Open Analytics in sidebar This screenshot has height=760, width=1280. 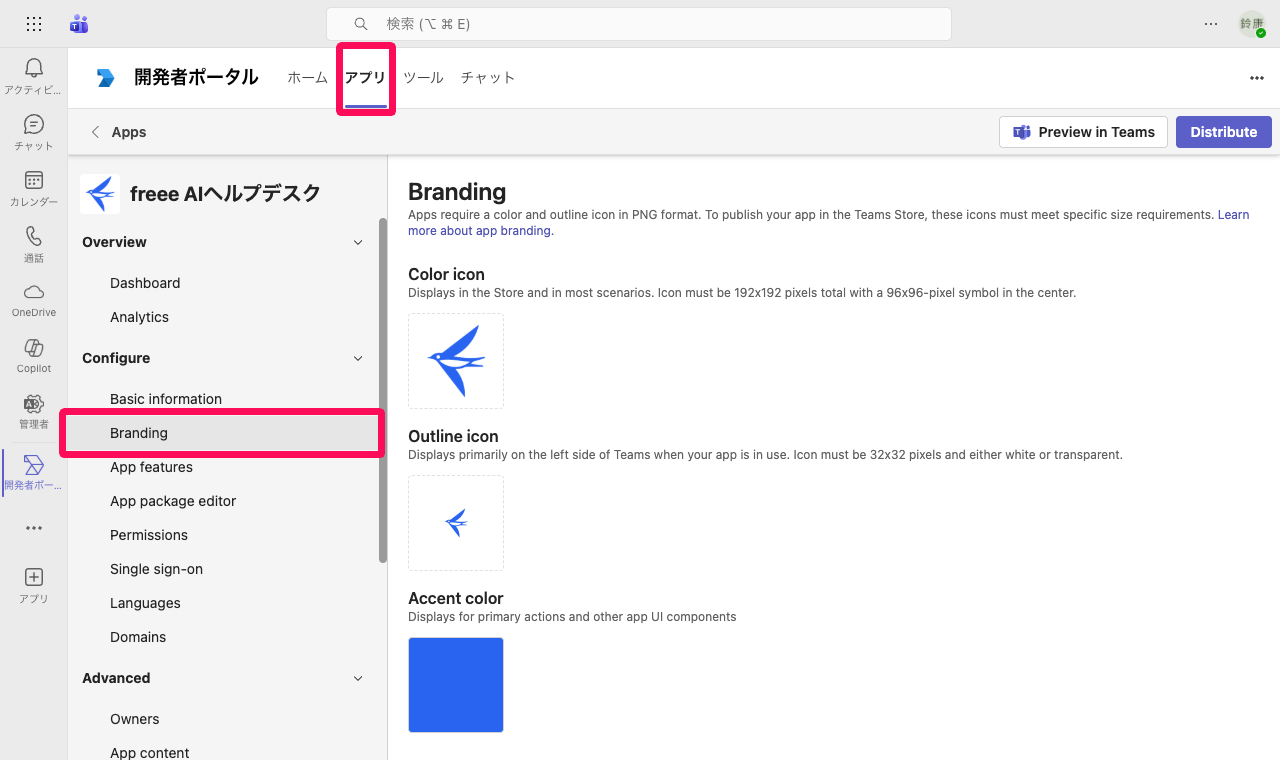139,317
